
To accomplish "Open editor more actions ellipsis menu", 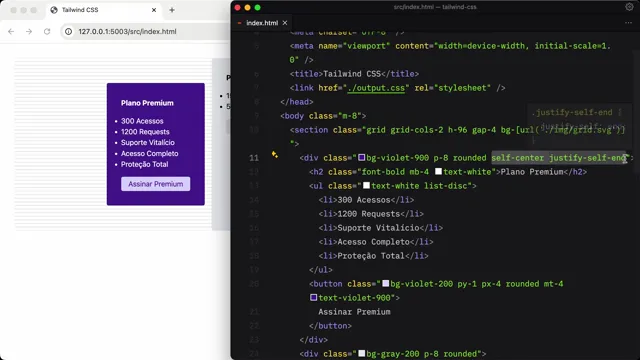I will click(x=628, y=23).
